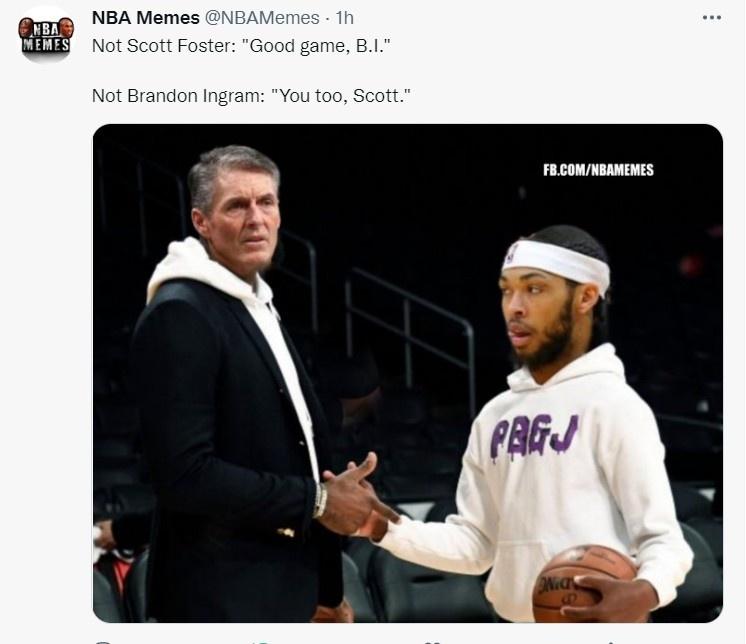Click the "Not Scott Foster" tweet text line

pyautogui.click(x=241, y=46)
